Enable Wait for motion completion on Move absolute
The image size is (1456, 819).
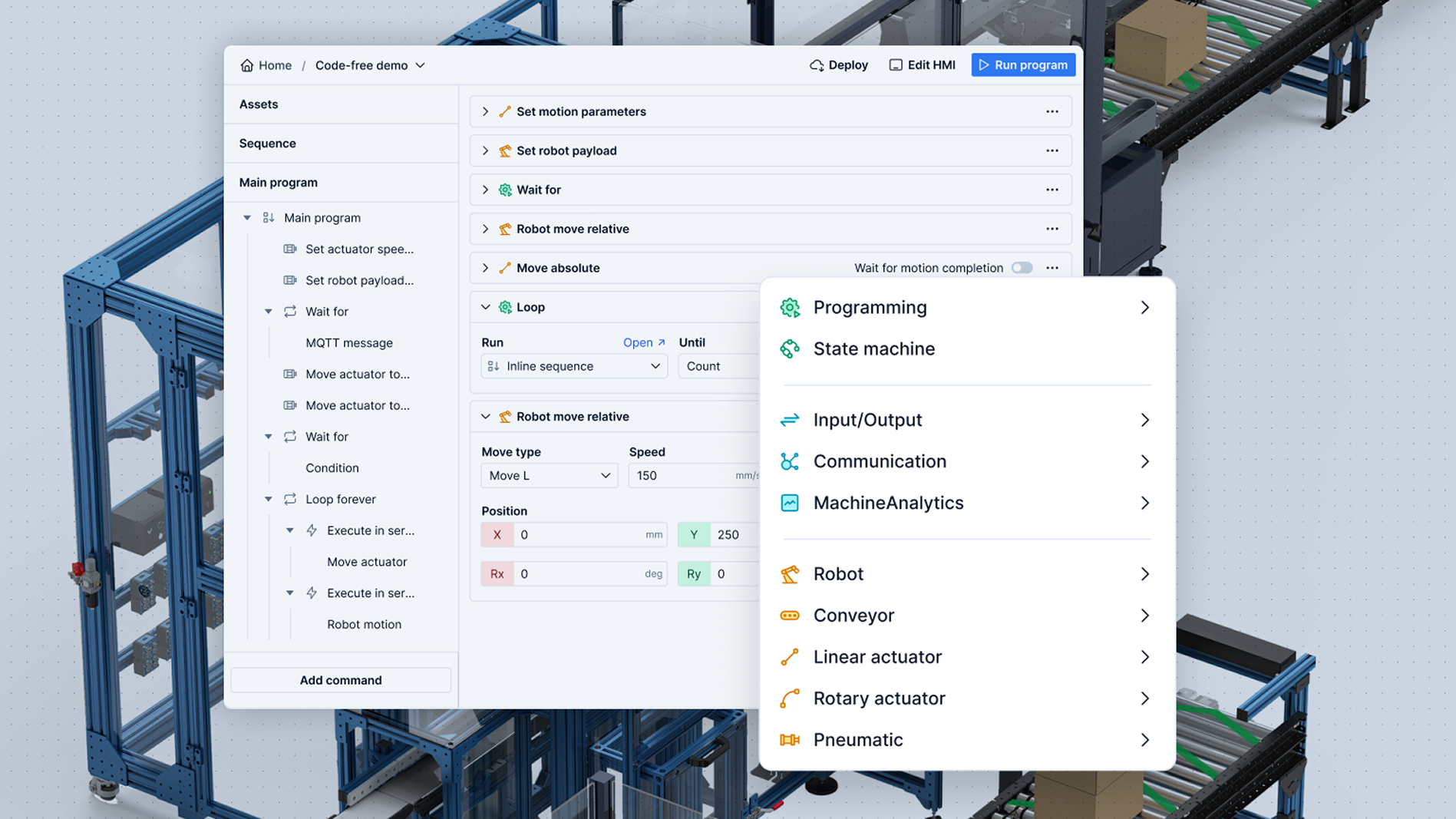click(x=1022, y=268)
